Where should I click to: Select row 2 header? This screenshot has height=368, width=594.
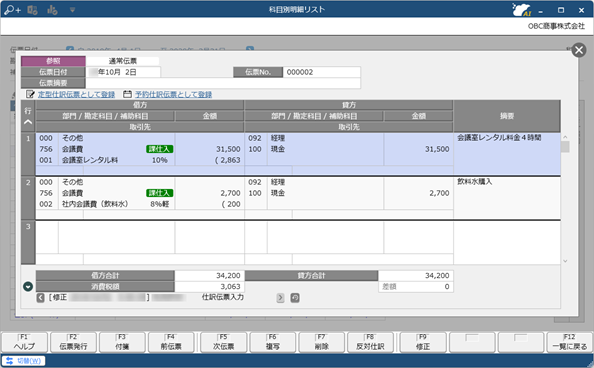pyautogui.click(x=28, y=197)
